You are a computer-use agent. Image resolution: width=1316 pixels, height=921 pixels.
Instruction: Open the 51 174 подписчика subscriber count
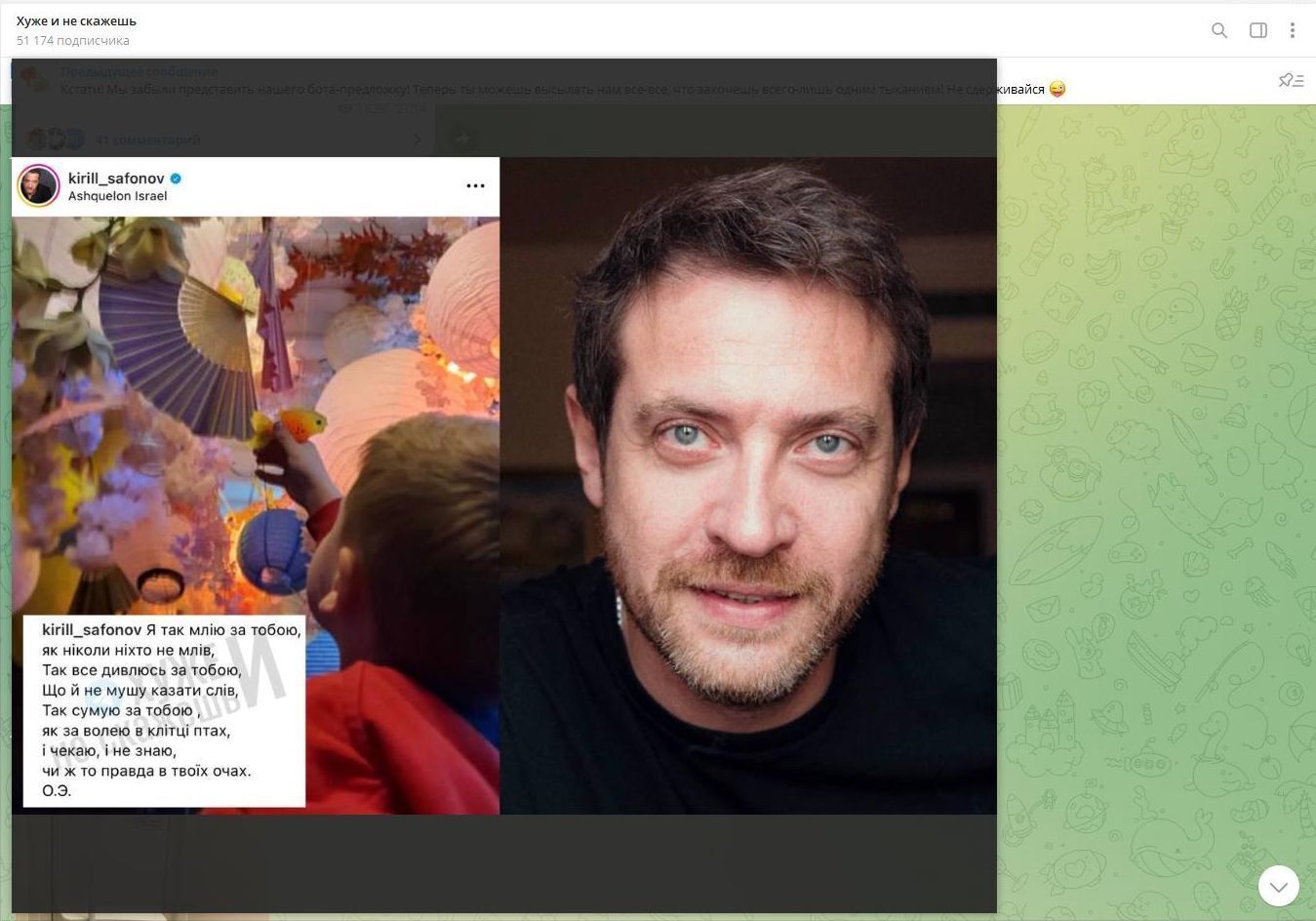(72, 41)
